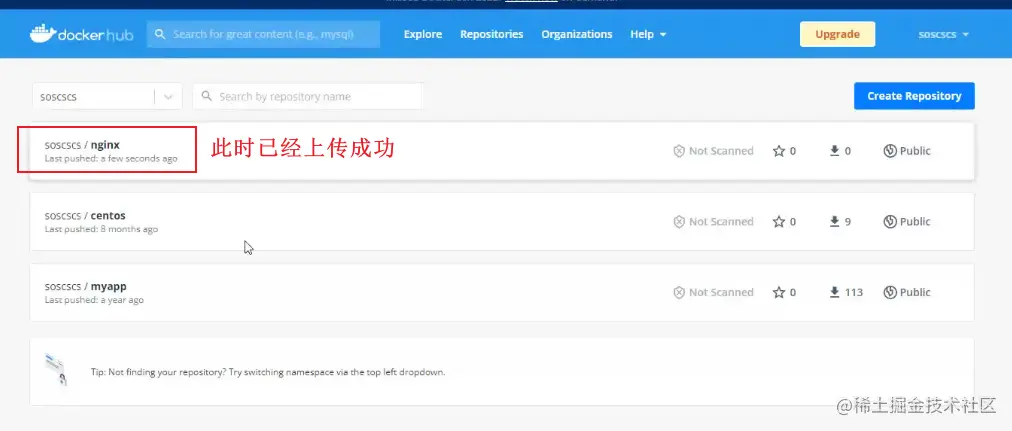
Task: Click the Not Scanned shield icon for nginx
Action: [679, 151]
